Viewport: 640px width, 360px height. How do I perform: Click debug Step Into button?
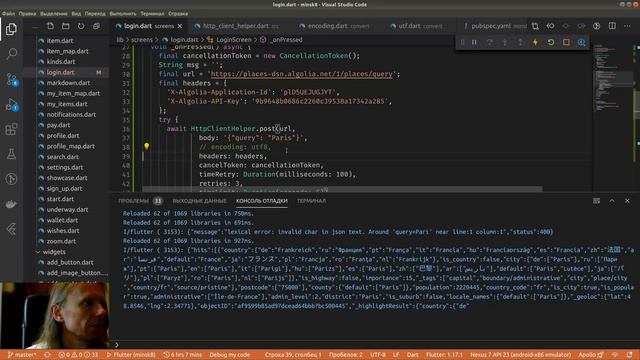505,42
